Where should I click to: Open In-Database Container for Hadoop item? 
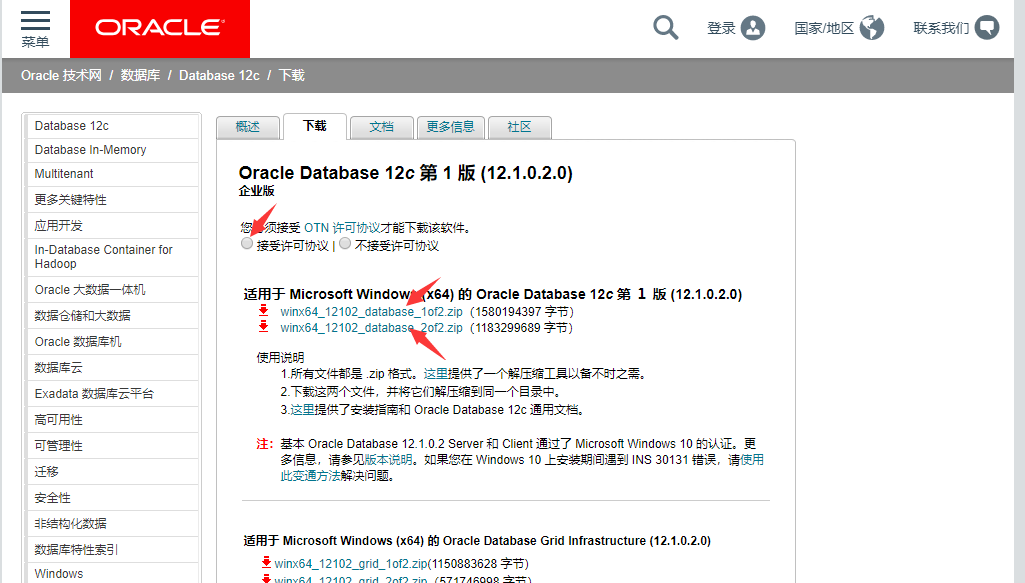pyautogui.click(x=112, y=257)
